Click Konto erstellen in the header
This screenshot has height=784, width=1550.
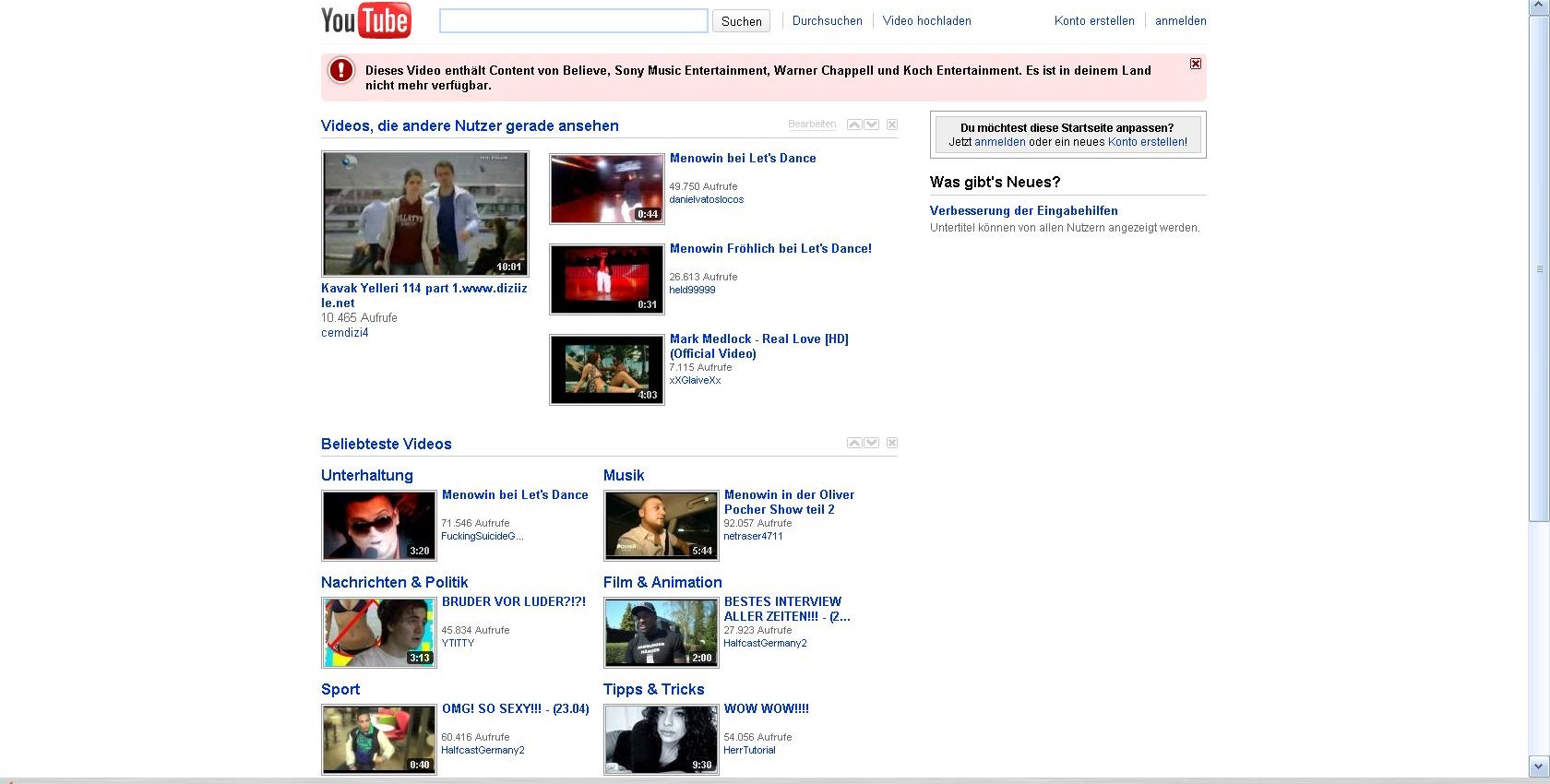[x=1094, y=21]
